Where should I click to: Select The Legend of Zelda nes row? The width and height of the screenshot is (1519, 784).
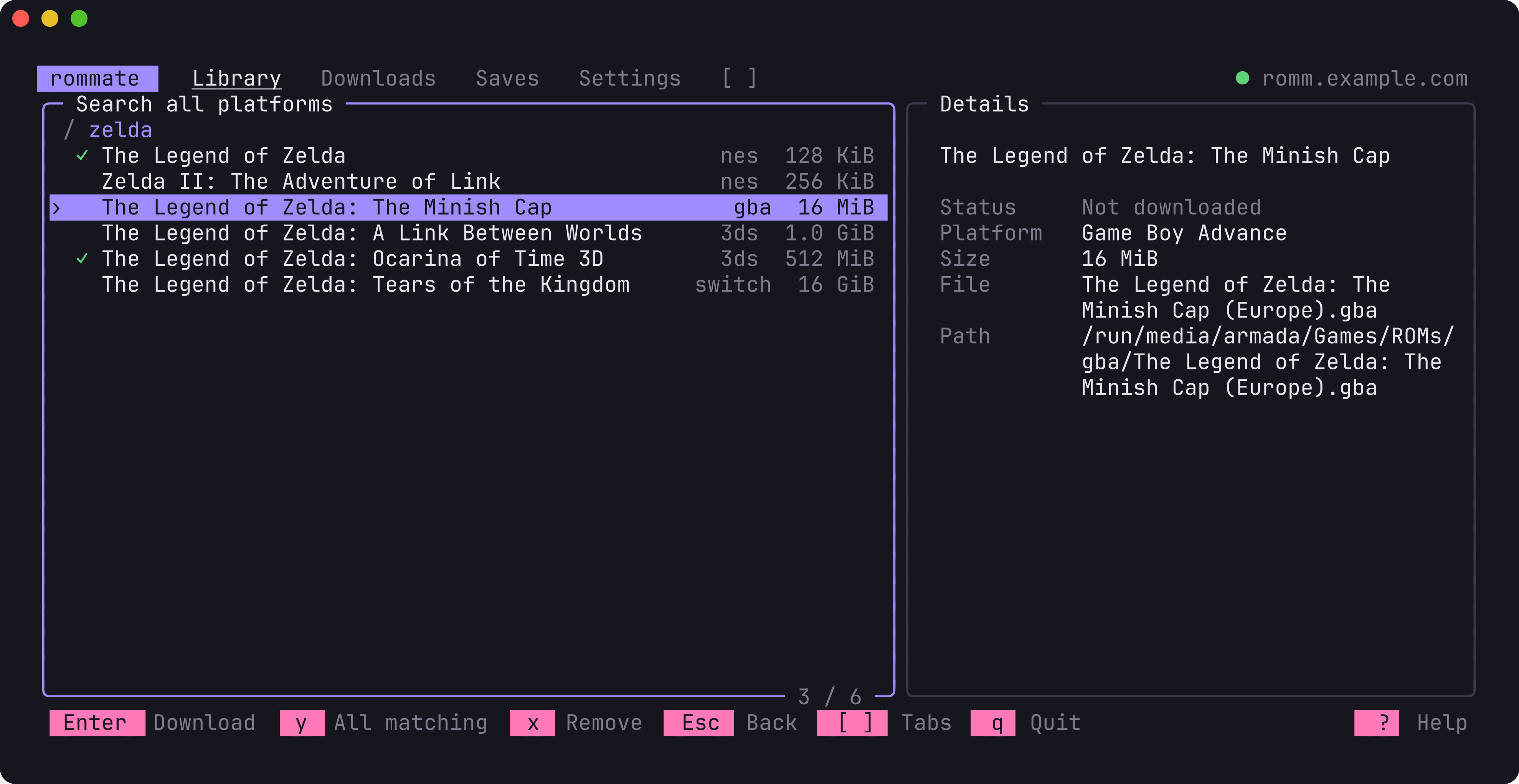(x=468, y=156)
